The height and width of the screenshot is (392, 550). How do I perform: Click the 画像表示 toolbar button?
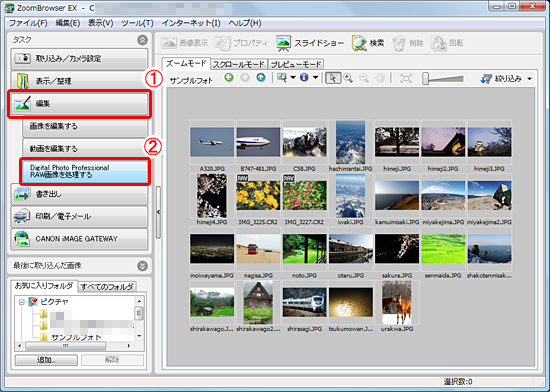tap(184, 43)
